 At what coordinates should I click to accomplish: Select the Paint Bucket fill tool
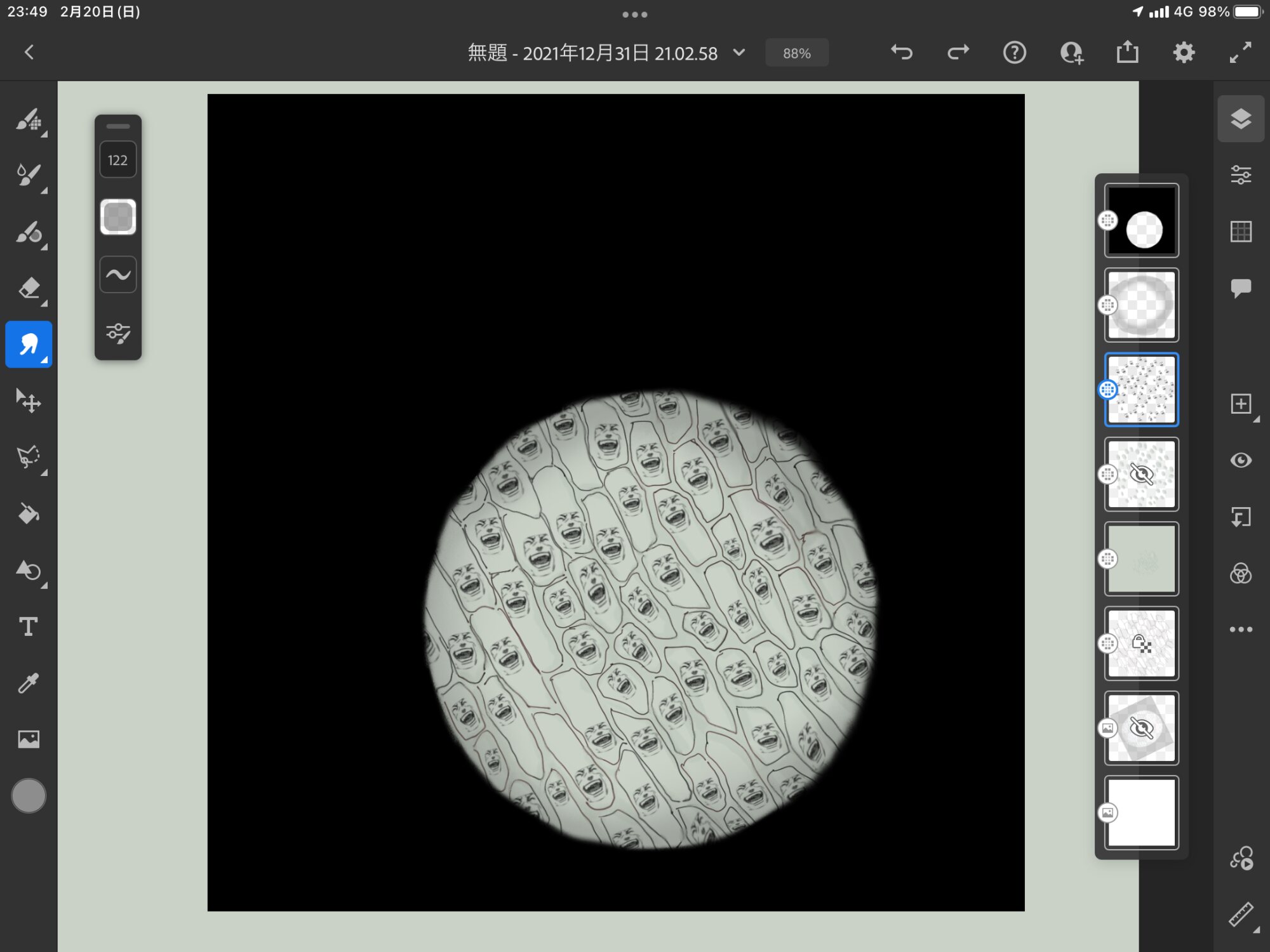(29, 513)
